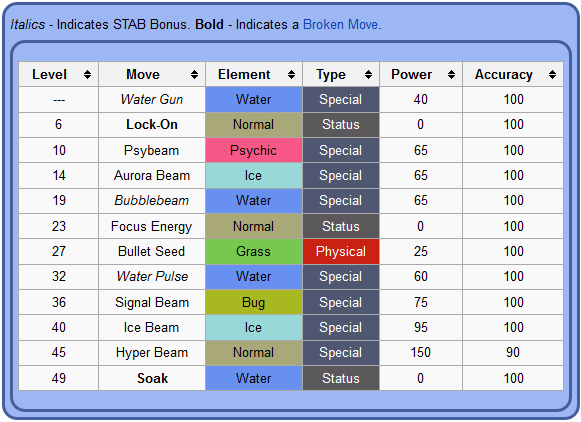Sort by Power using arrow icon
This screenshot has width=581, height=422.
click(x=451, y=74)
